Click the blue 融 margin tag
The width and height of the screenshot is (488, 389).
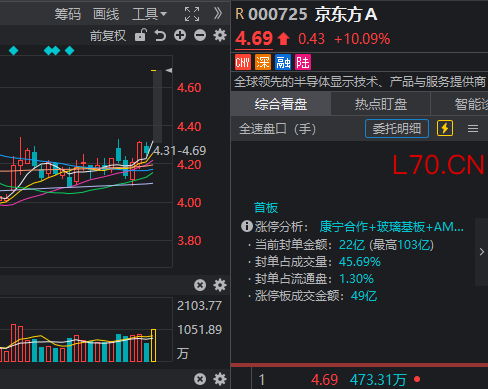tap(283, 62)
